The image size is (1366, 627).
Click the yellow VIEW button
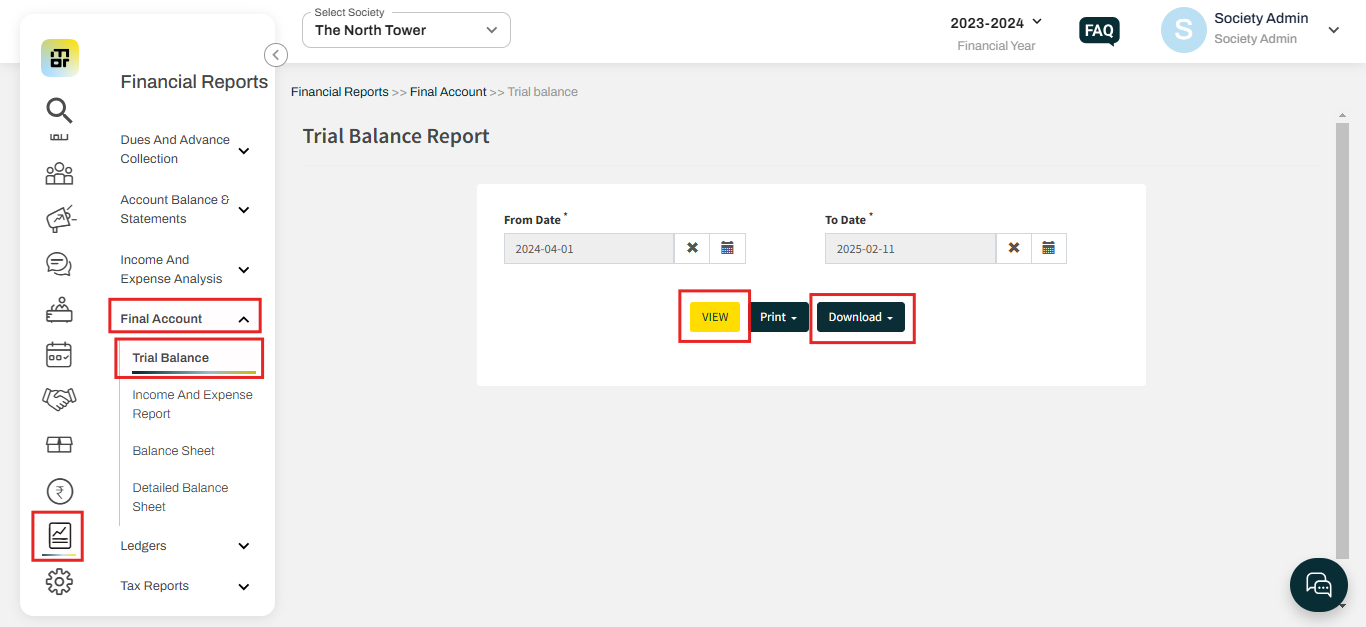(714, 317)
